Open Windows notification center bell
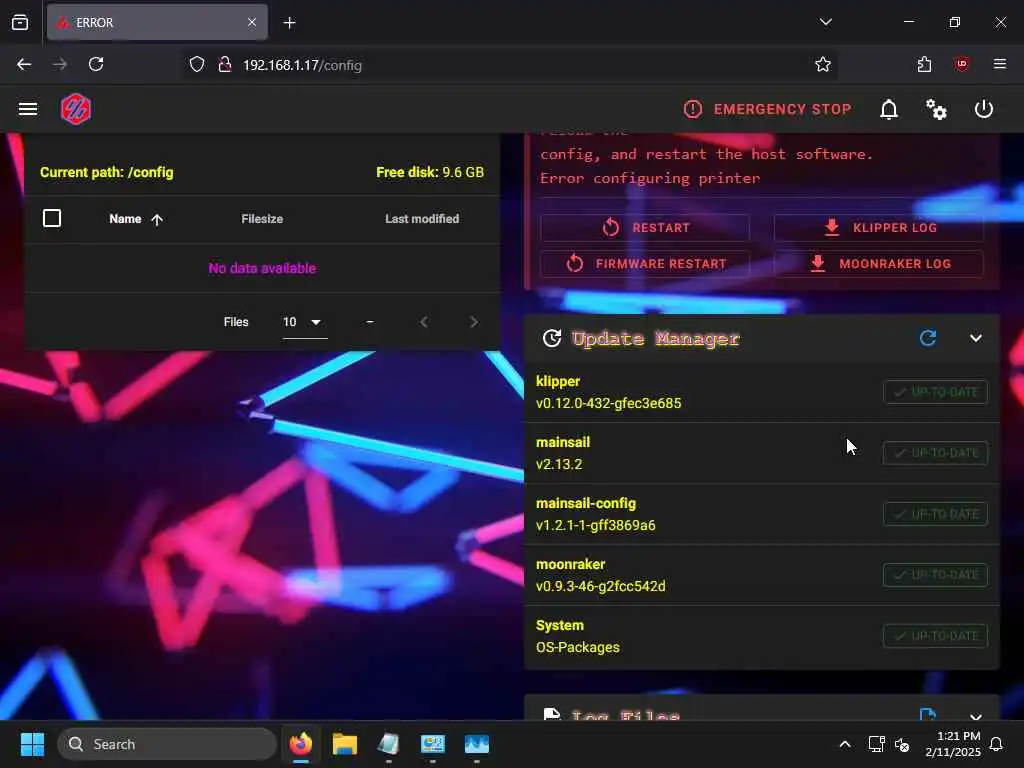The image size is (1024, 768). [997, 744]
